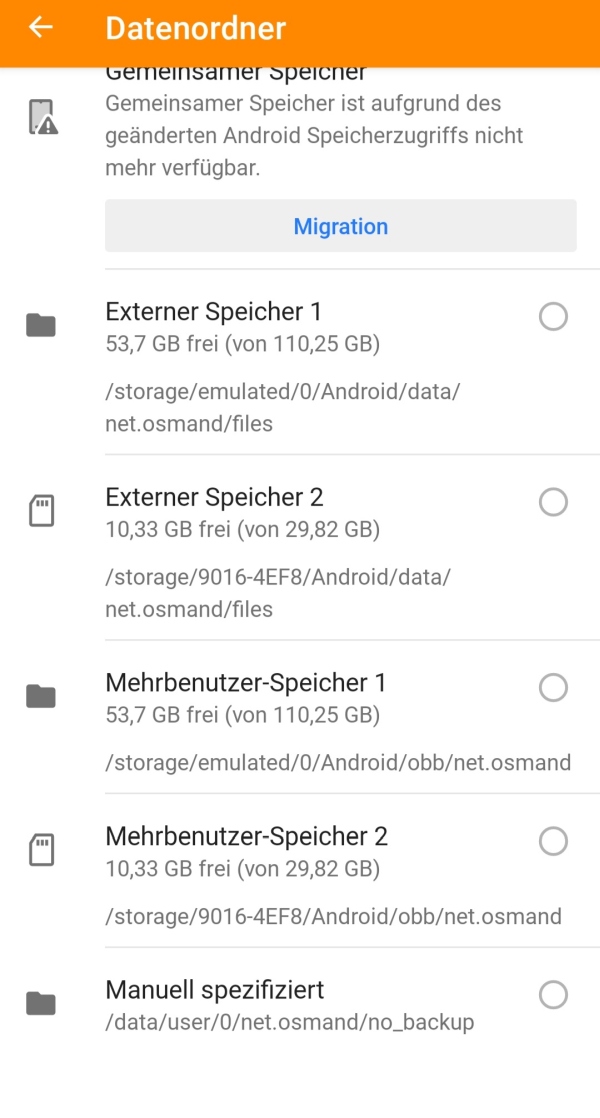Screen dimensions: 600x1118
Task: Choose Mehrbenutzer-Speicher 2 radio button
Action: [x=553, y=842]
